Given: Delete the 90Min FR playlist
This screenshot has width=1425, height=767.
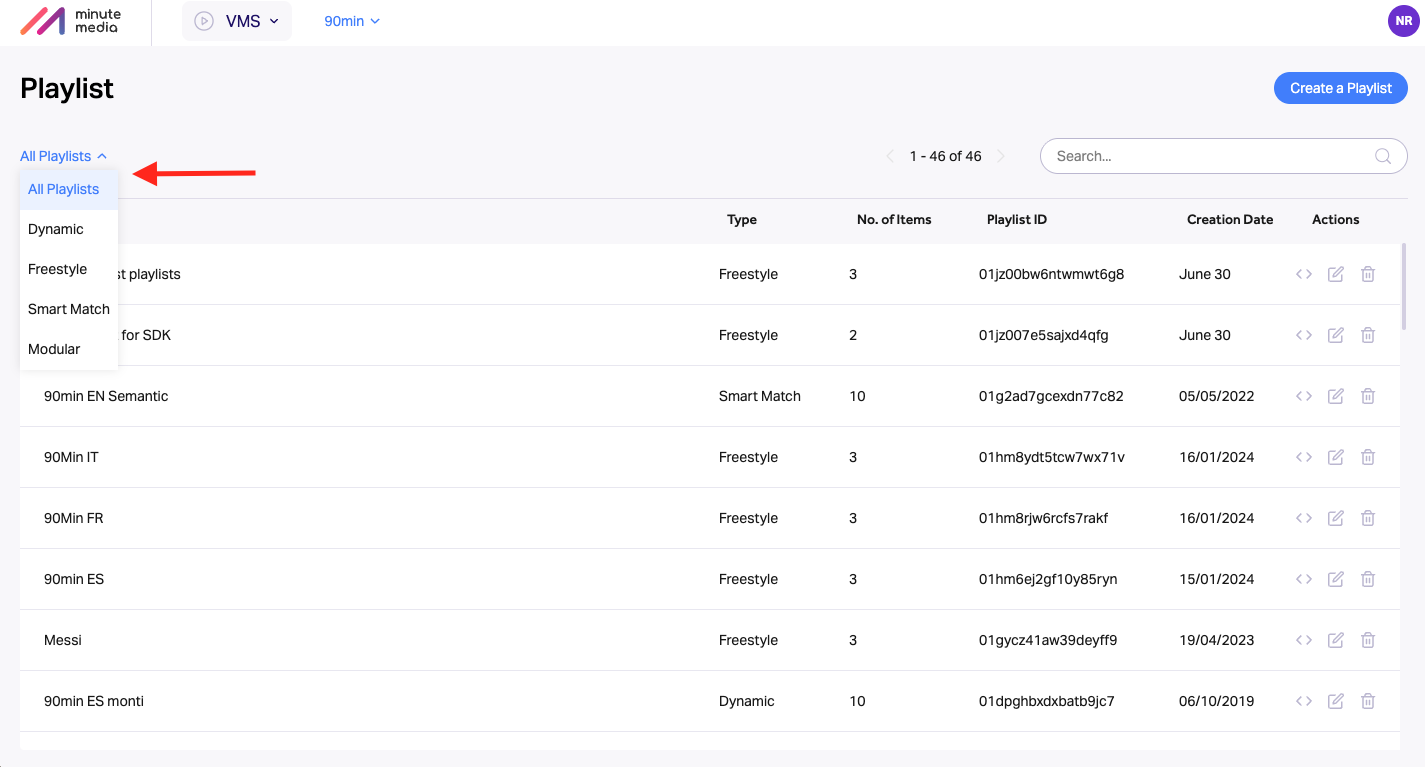Looking at the screenshot, I should pos(1368,518).
